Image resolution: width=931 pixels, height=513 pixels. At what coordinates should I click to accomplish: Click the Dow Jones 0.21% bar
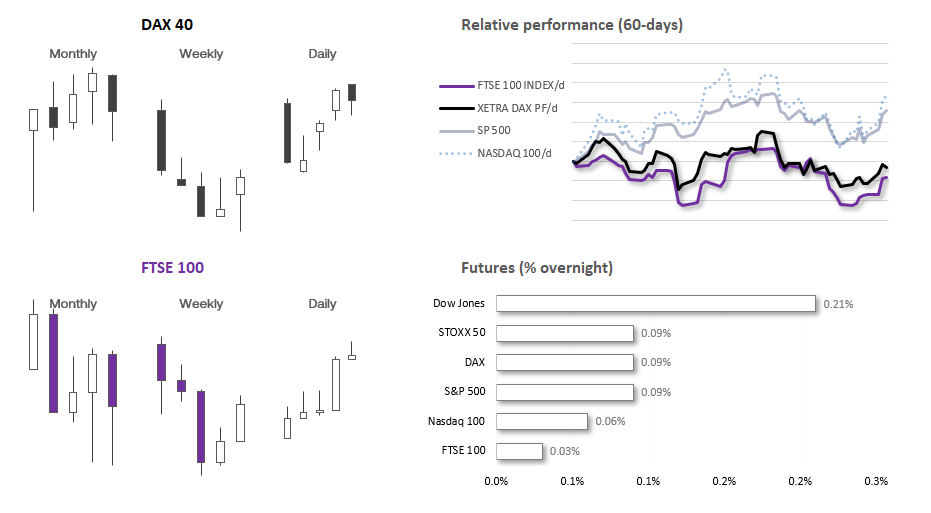coord(656,303)
